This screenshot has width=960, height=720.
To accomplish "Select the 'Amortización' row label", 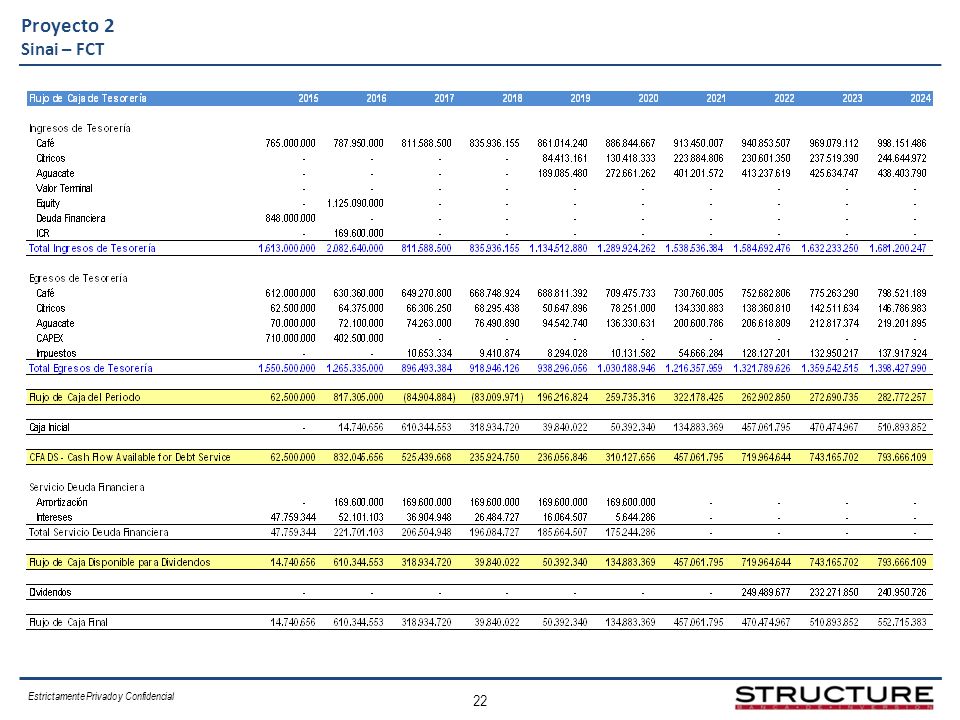I will [x=62, y=502].
